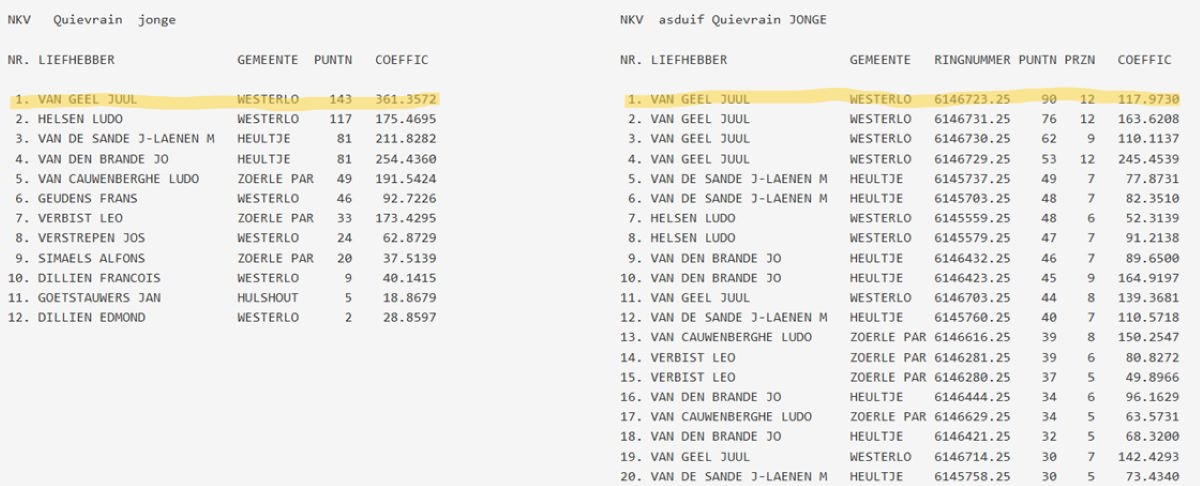1200x486 pixels.
Task: Click the PRZN column header
Action: coord(1079,60)
